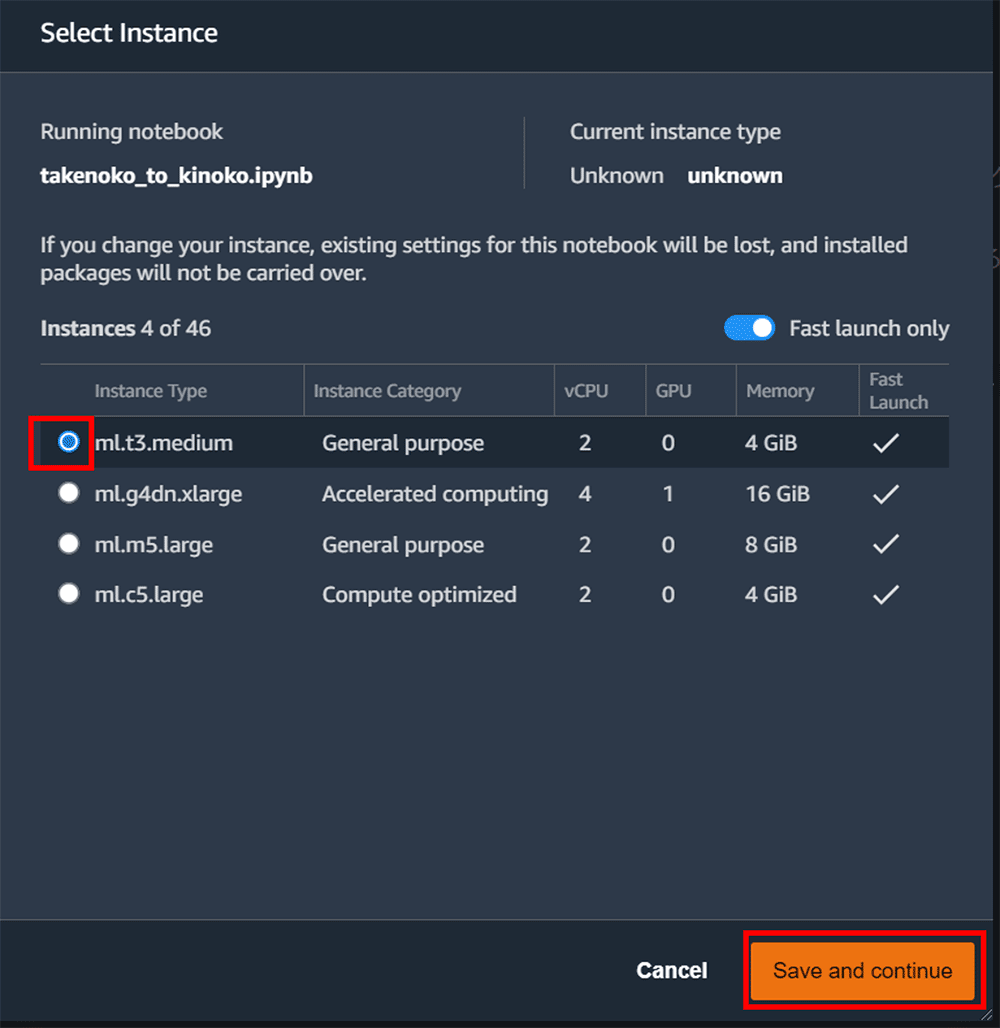Select the ml.t3.medium radio button
The image size is (1000, 1028).
tap(68, 442)
